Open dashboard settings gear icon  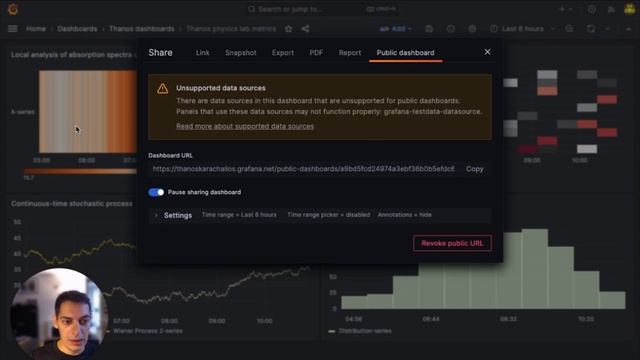472,29
